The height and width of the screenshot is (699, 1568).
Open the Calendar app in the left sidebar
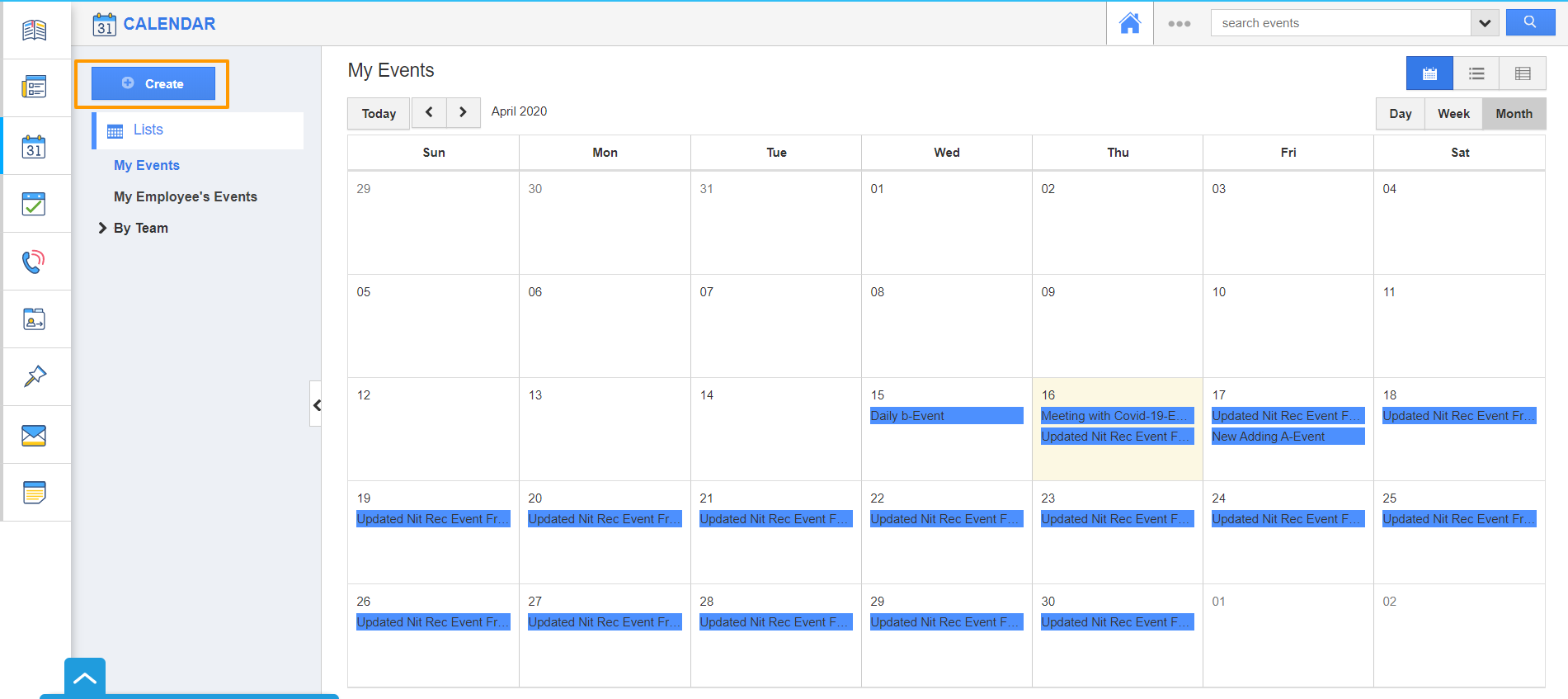click(34, 146)
